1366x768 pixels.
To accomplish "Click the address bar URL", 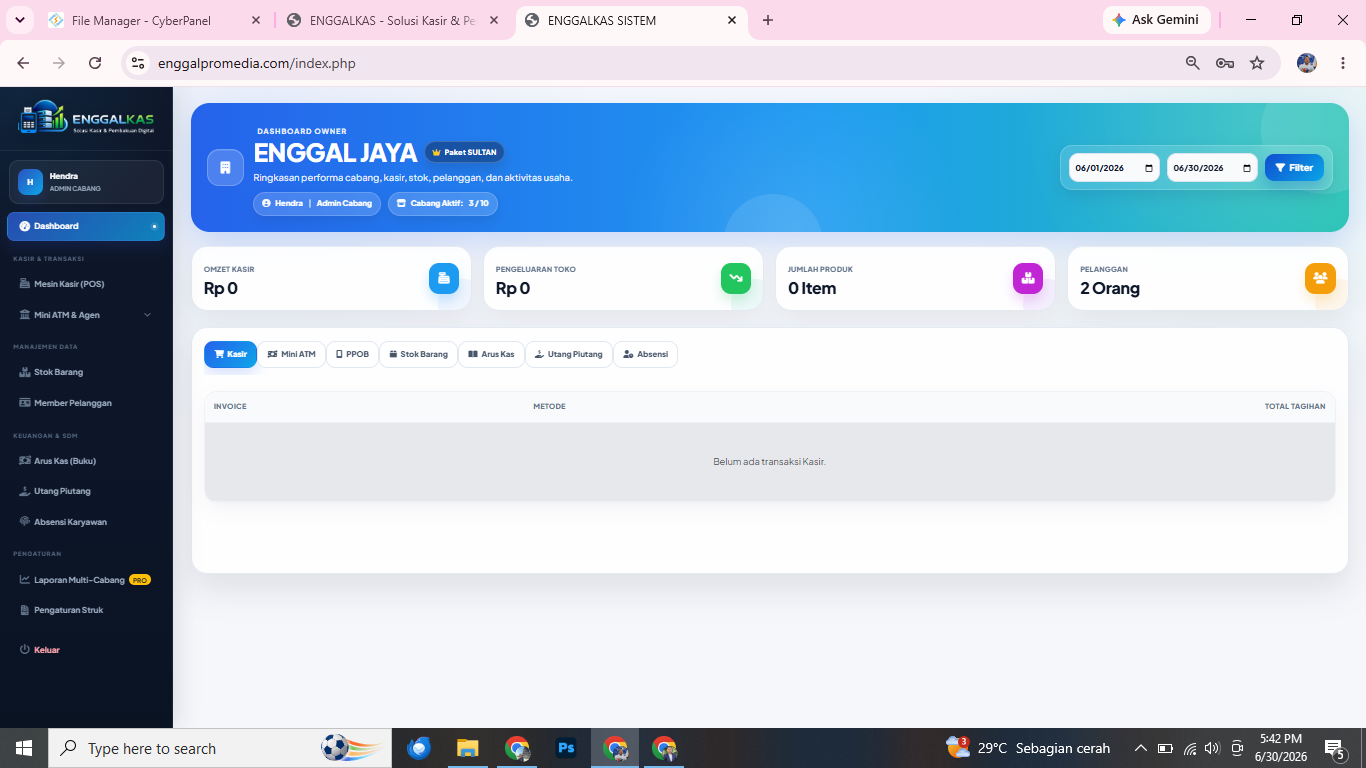I will tap(257, 63).
